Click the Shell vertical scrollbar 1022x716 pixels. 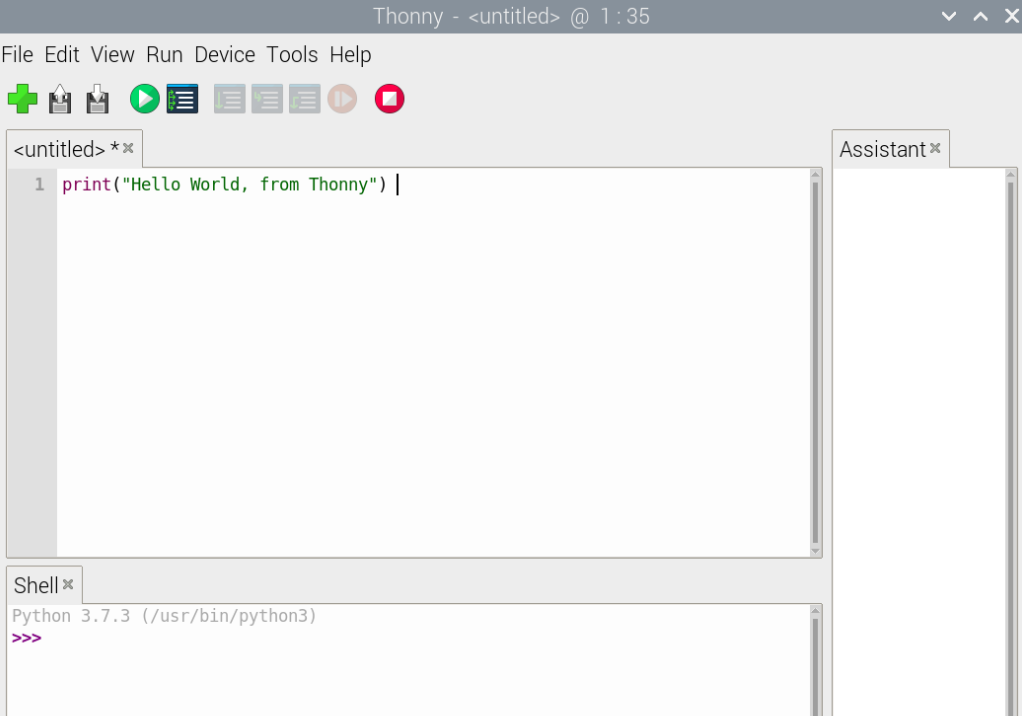coord(815,661)
